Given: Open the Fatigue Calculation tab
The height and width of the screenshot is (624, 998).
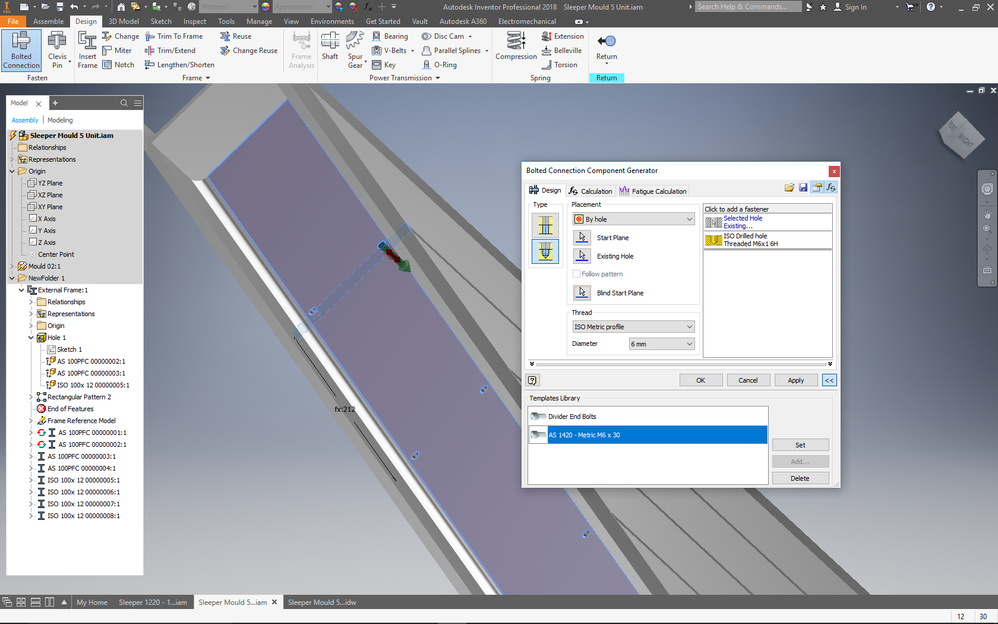Looking at the screenshot, I should point(653,191).
